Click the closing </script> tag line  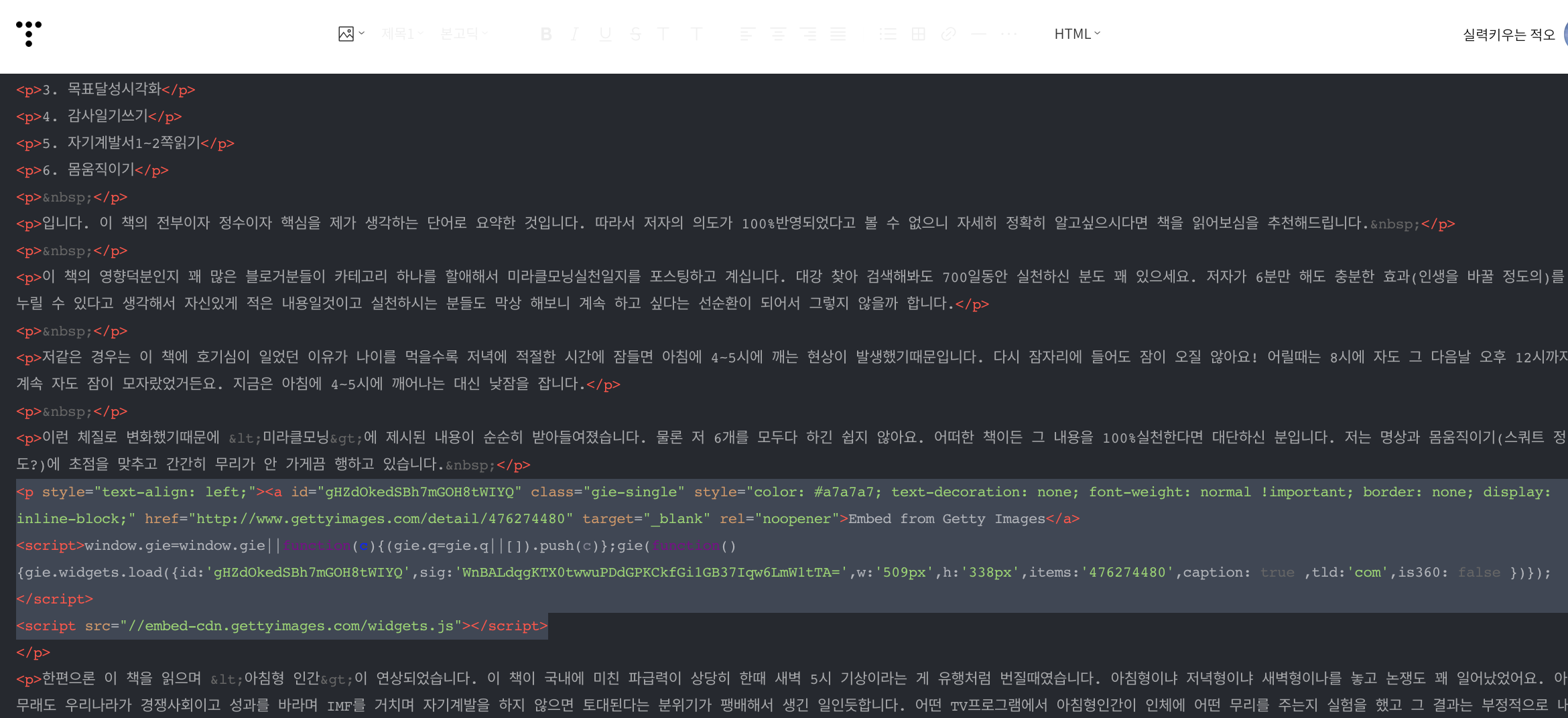[x=55, y=599]
